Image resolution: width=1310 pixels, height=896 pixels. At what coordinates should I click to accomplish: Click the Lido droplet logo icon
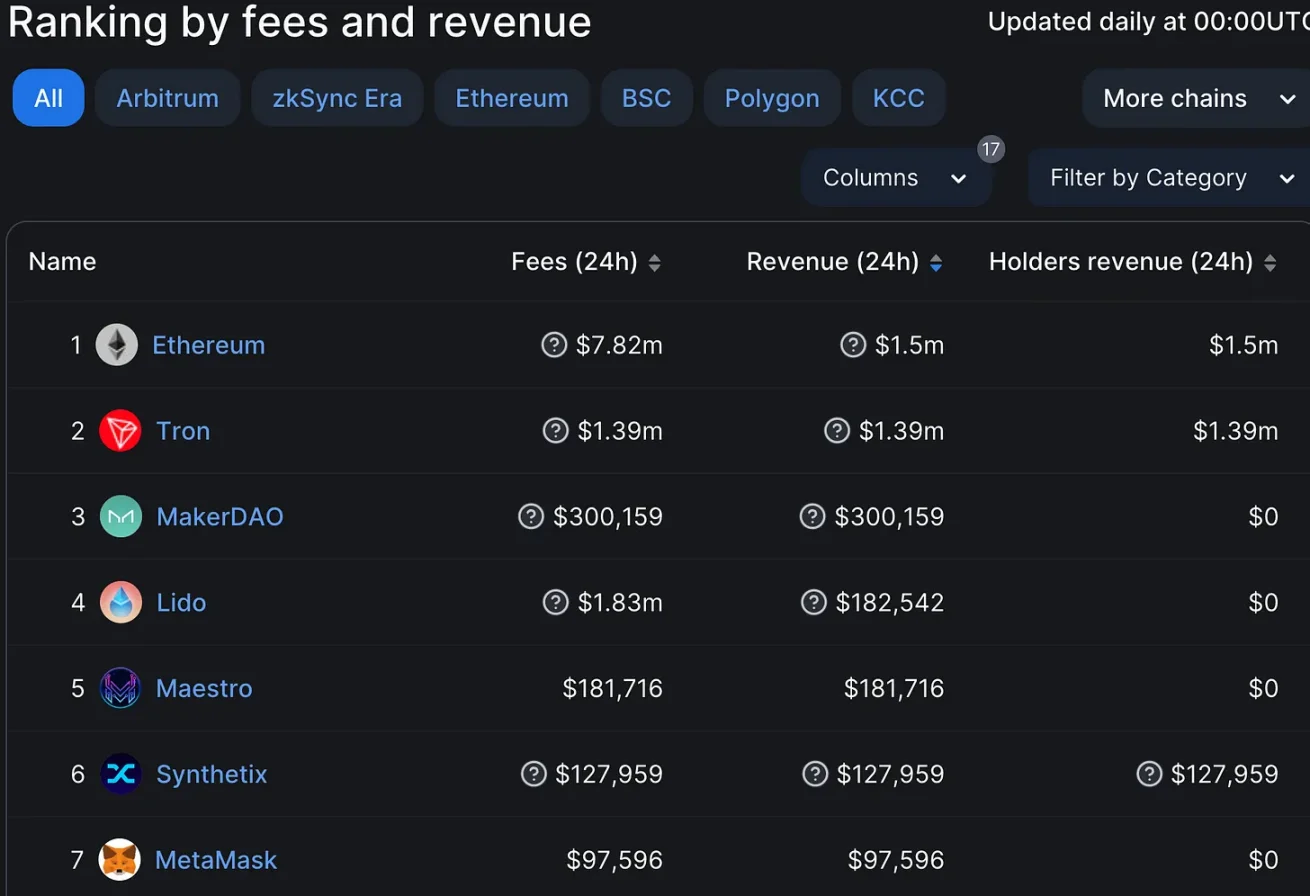pos(120,603)
